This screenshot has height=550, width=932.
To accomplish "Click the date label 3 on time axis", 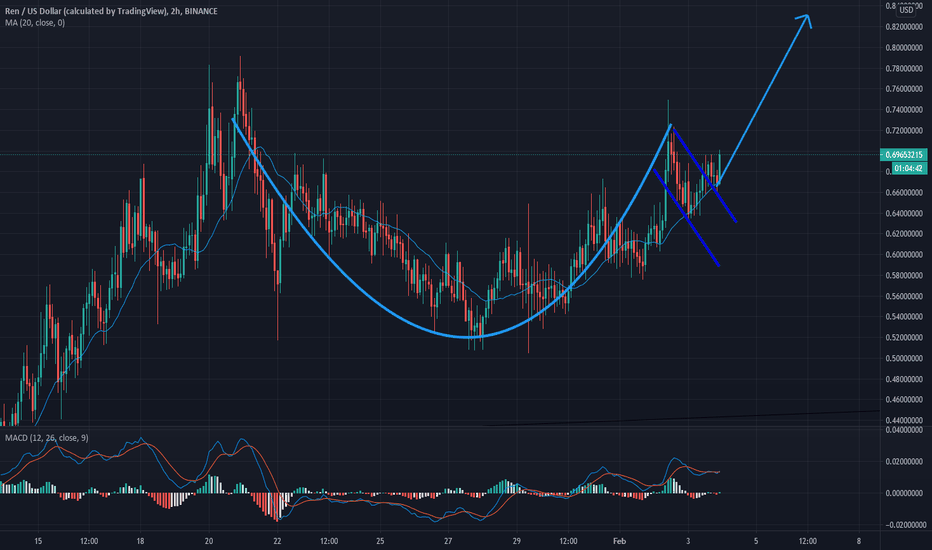I will click(688, 541).
